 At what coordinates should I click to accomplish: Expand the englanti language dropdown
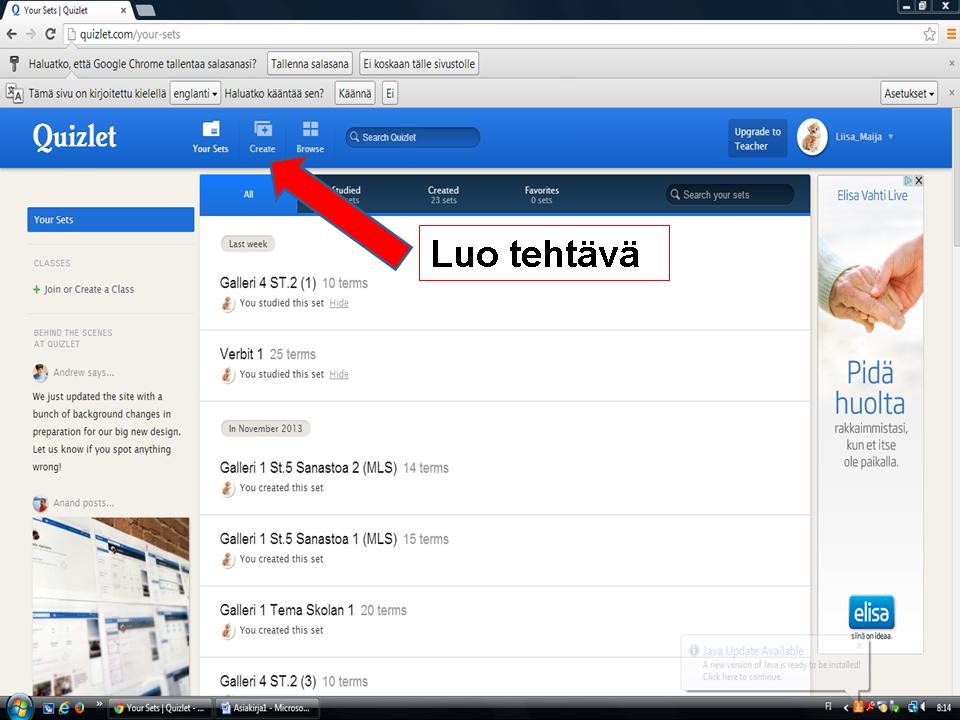pyautogui.click(x=194, y=93)
